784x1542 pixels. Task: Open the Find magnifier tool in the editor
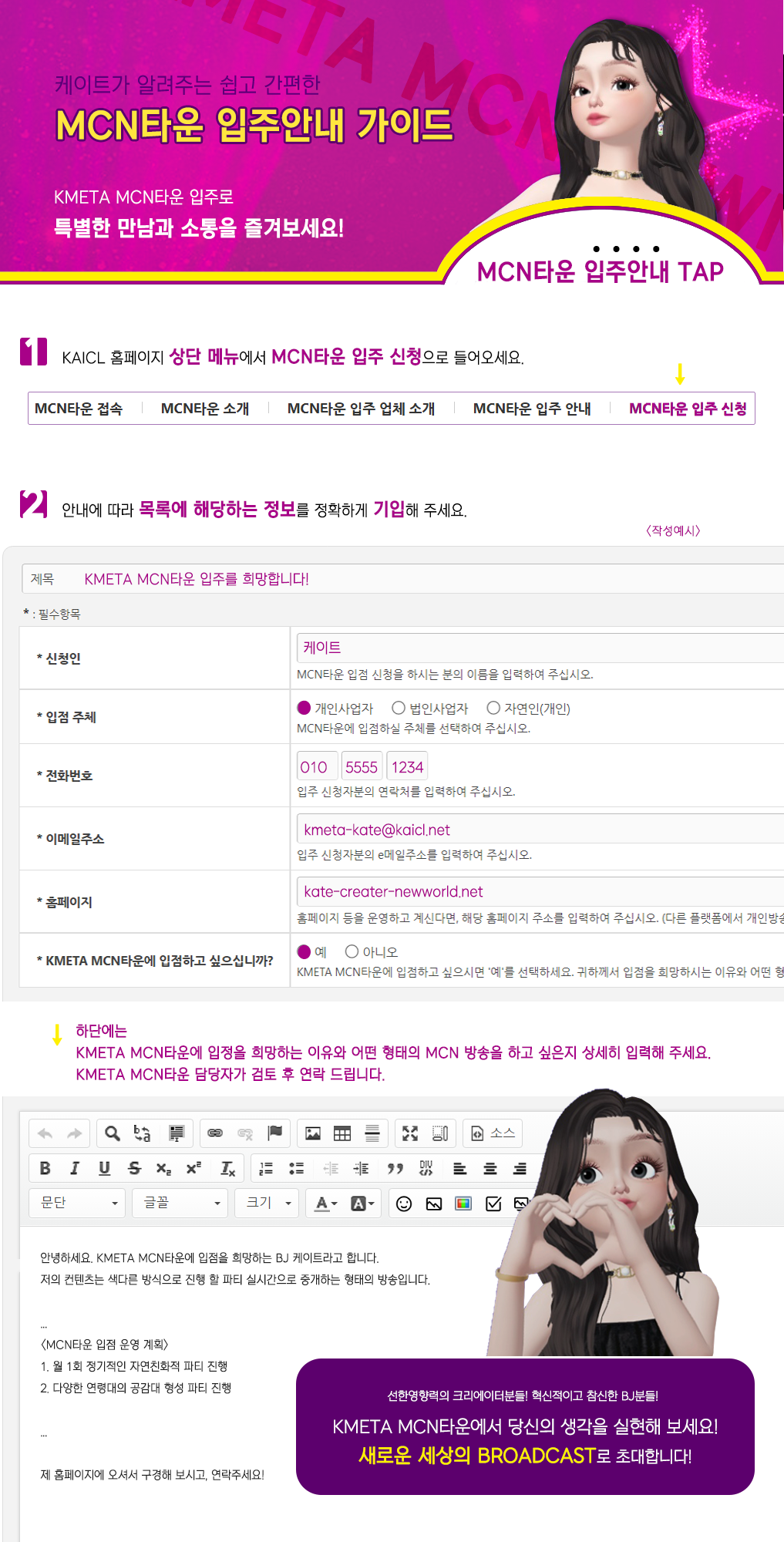pos(113,1133)
